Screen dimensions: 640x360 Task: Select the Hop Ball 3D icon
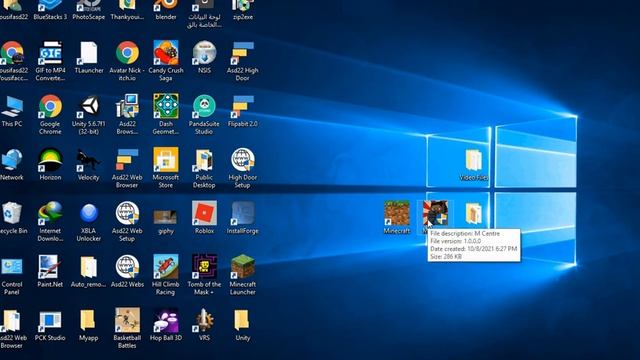[166, 324]
